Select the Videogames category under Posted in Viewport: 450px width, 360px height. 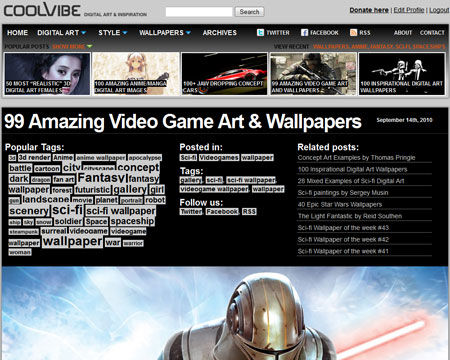(219, 157)
